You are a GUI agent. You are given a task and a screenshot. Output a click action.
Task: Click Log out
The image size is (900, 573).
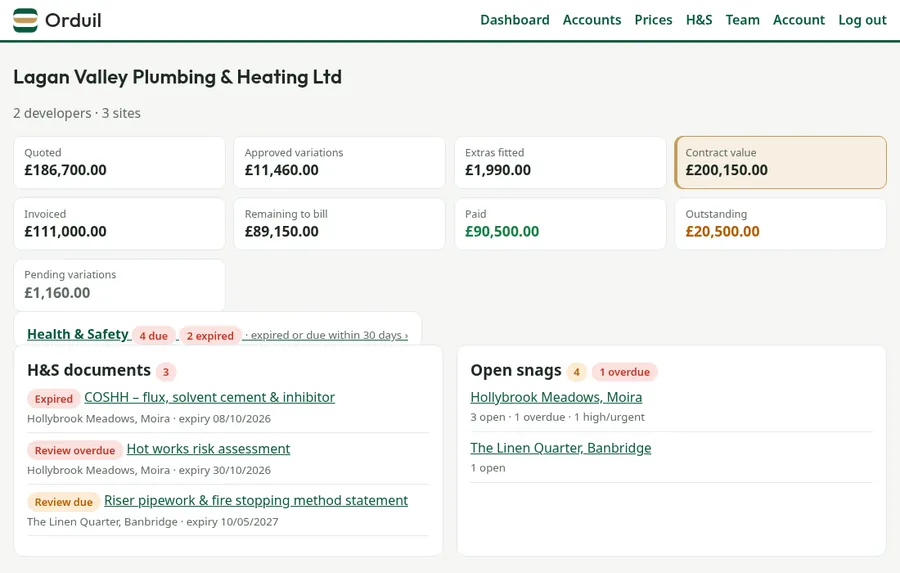pos(862,20)
